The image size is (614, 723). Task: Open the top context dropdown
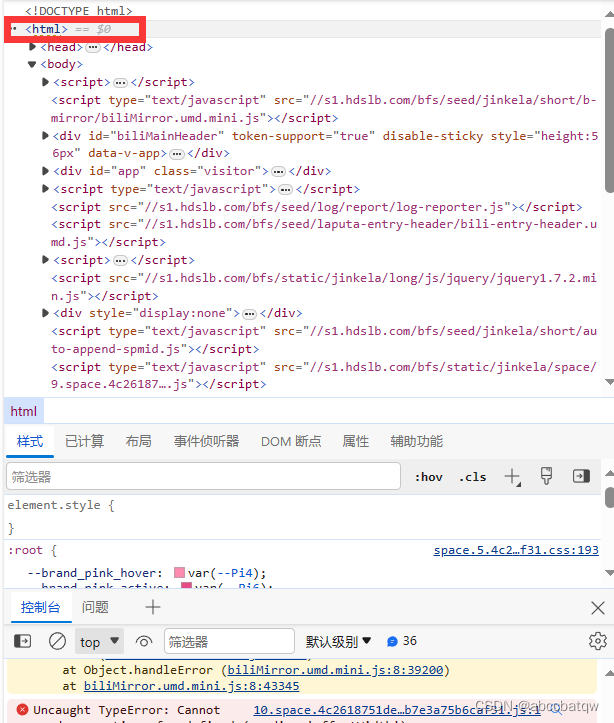[100, 641]
